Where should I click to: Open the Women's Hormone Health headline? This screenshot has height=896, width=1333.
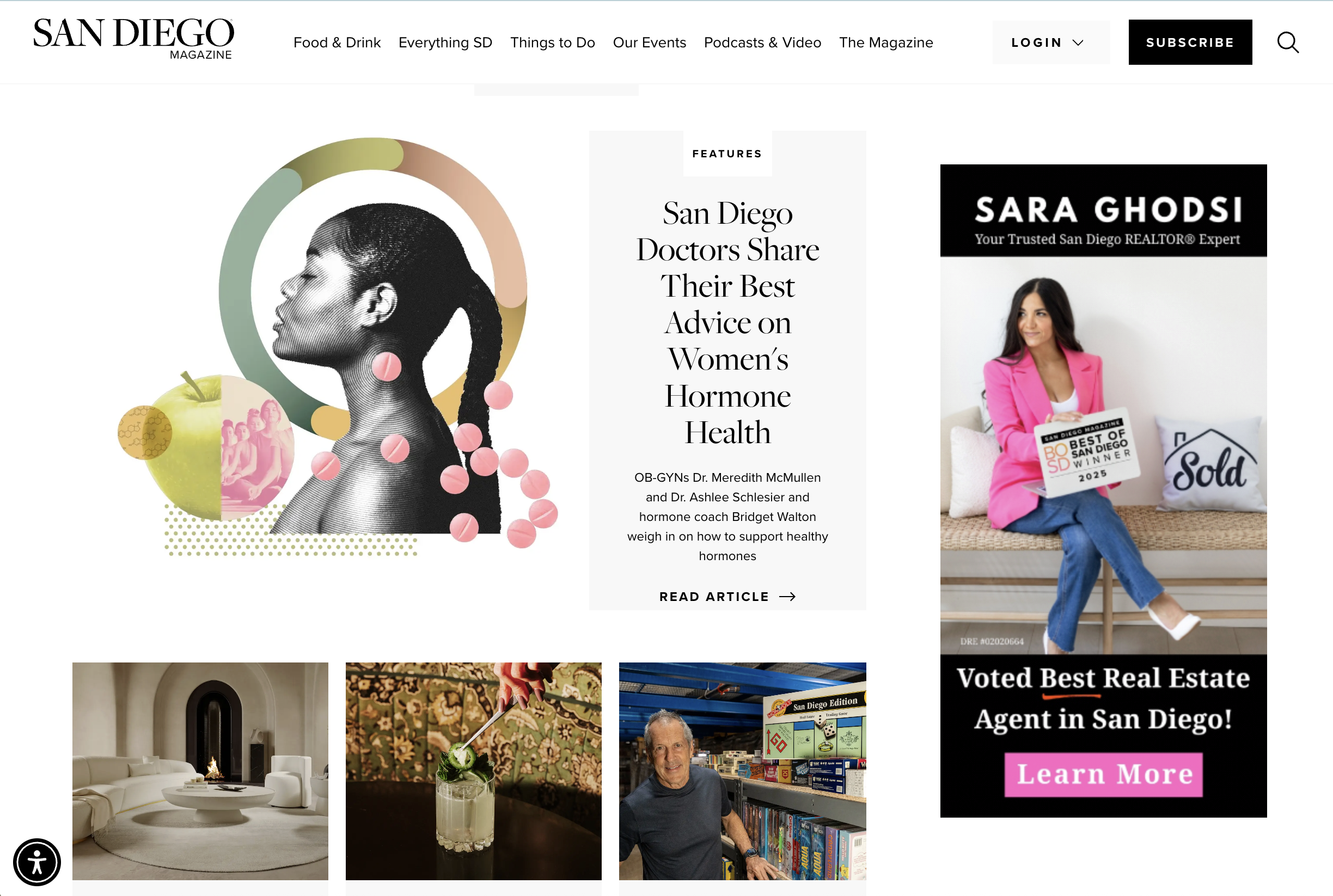click(727, 322)
